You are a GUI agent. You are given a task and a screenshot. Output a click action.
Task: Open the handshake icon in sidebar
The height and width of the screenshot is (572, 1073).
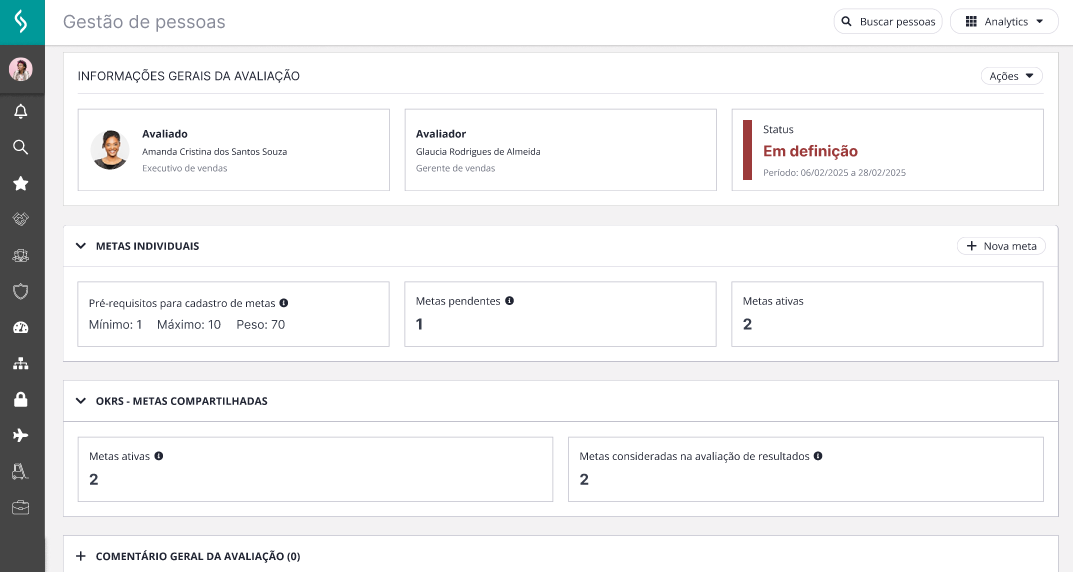[21, 219]
